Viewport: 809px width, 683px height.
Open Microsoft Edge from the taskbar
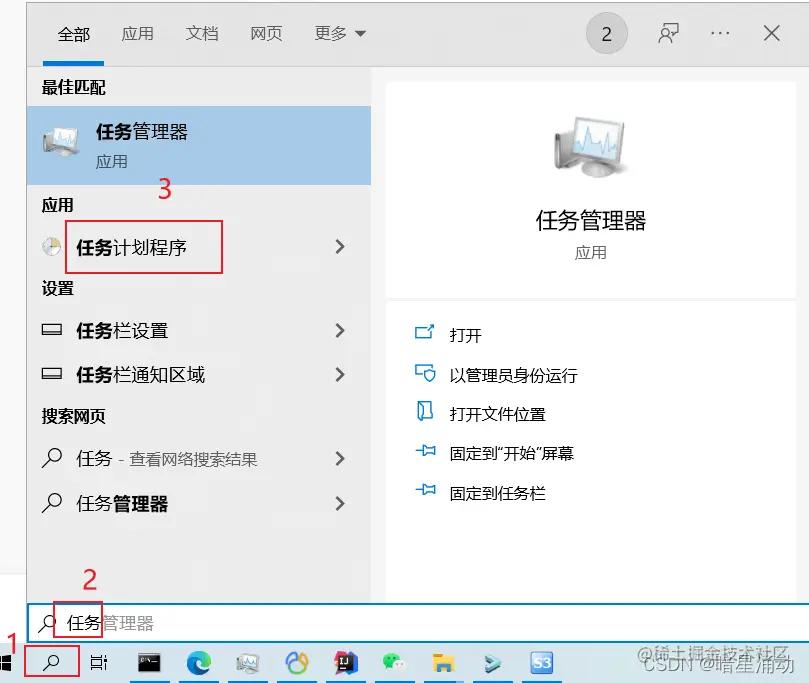[199, 662]
